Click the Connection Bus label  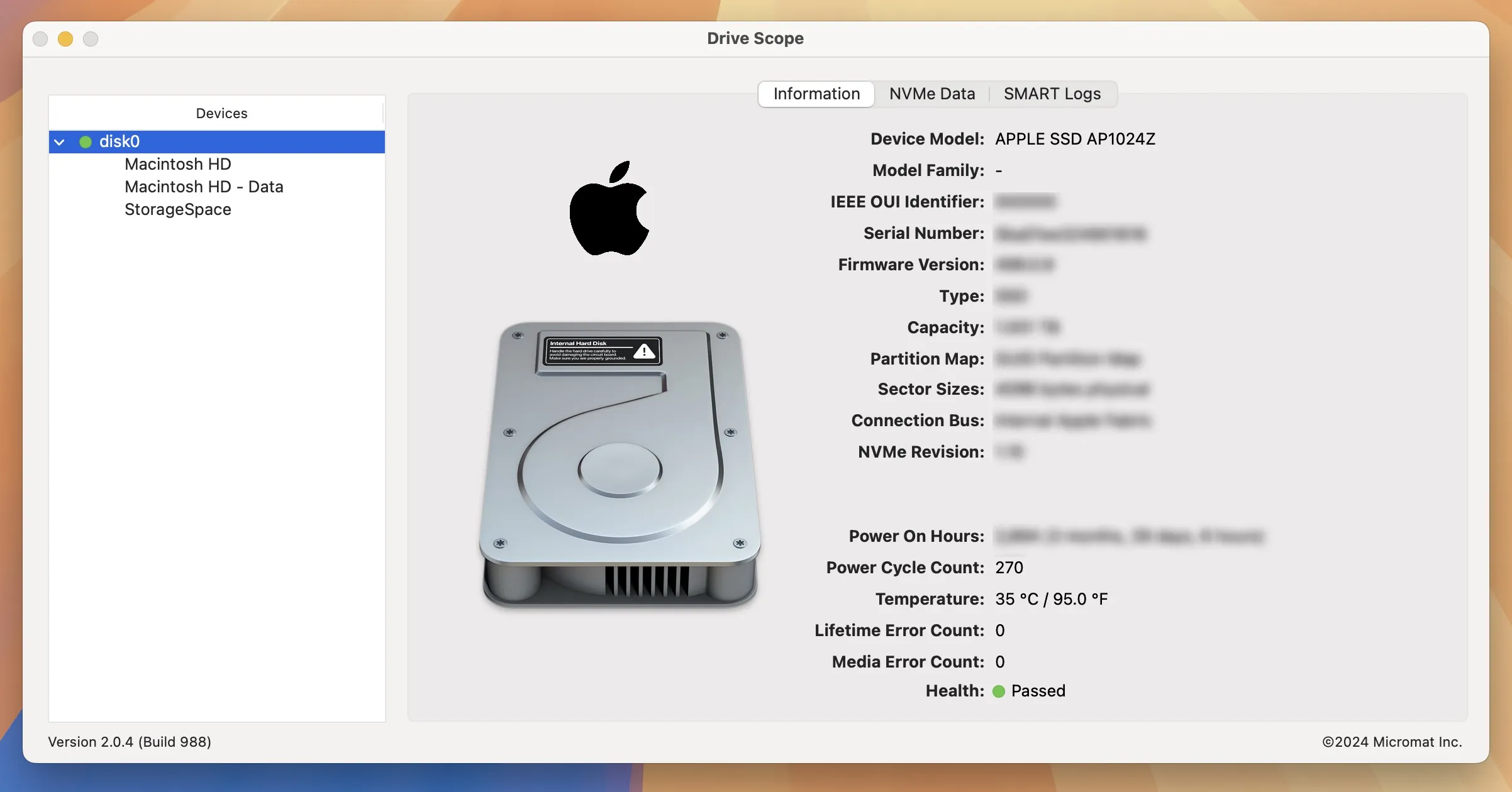coord(918,421)
